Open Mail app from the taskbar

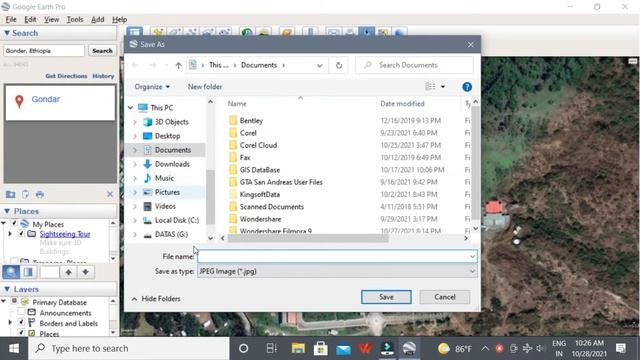pos(343,349)
